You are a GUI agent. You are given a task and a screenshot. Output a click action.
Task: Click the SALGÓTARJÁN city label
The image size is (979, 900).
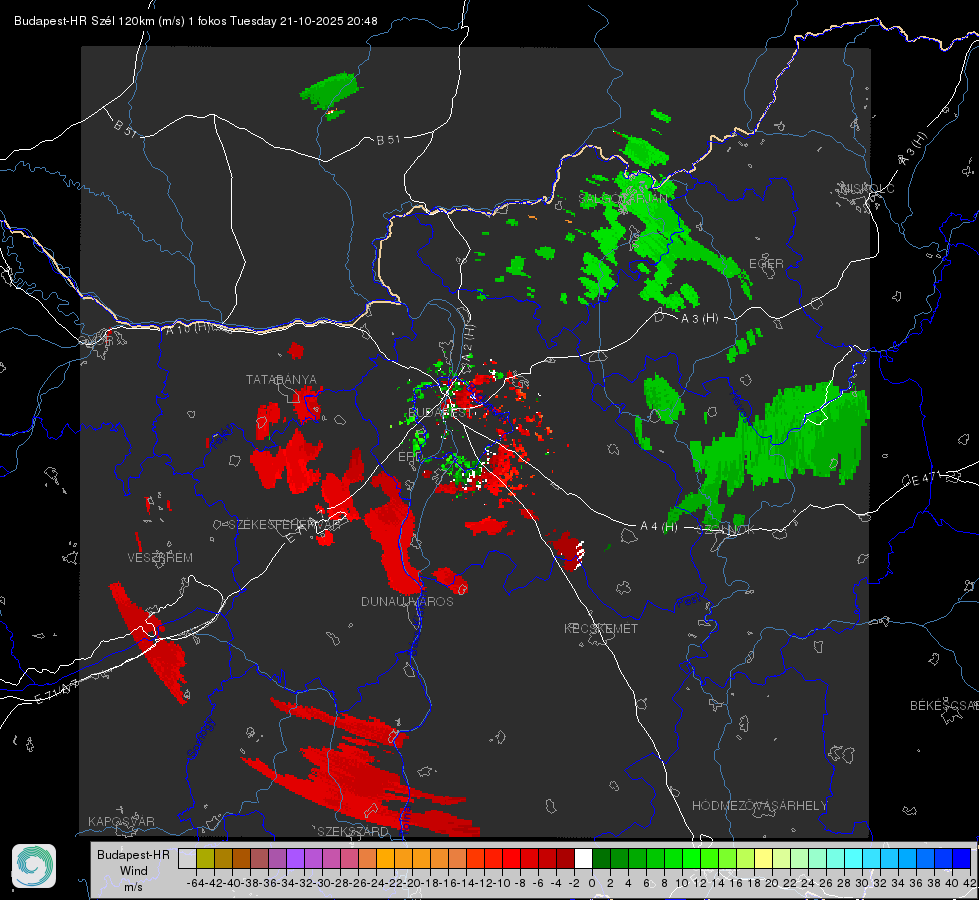pyautogui.click(x=622, y=199)
